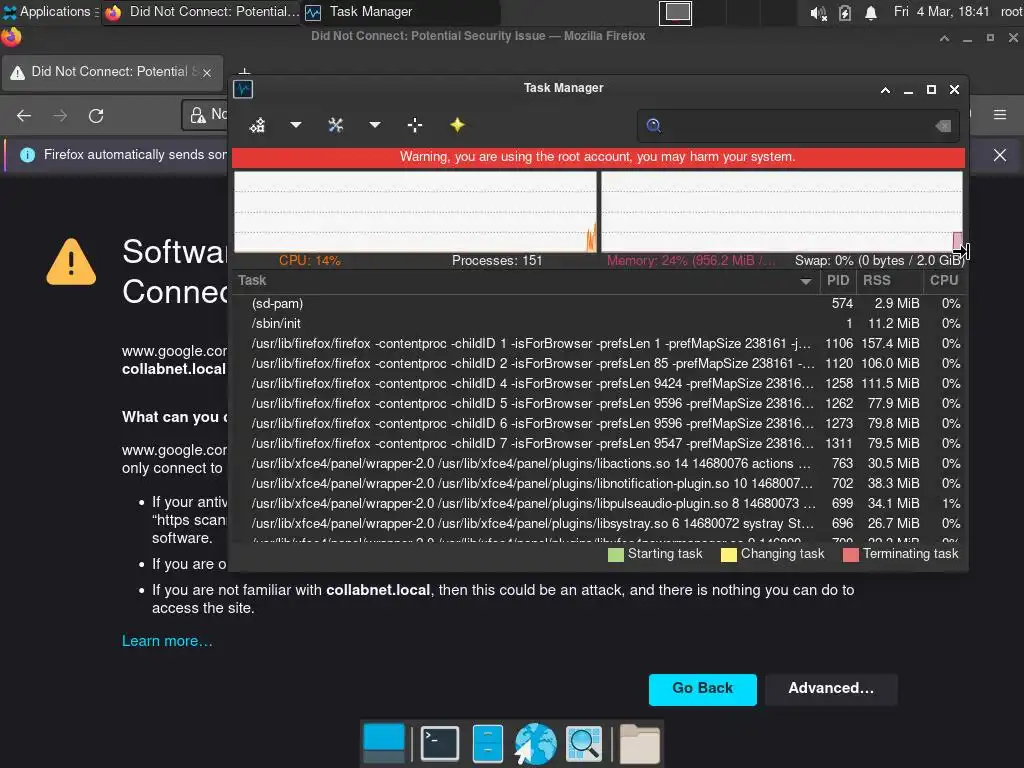Select the libactions.so wrapper process row
Screen dimensions: 1024x768
(599, 464)
